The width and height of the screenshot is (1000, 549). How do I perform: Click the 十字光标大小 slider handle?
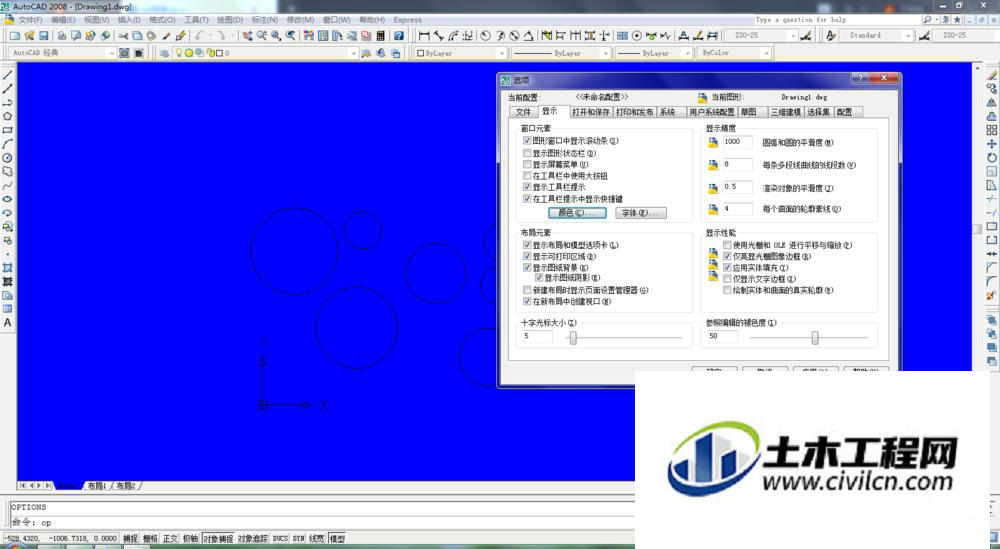coord(573,337)
